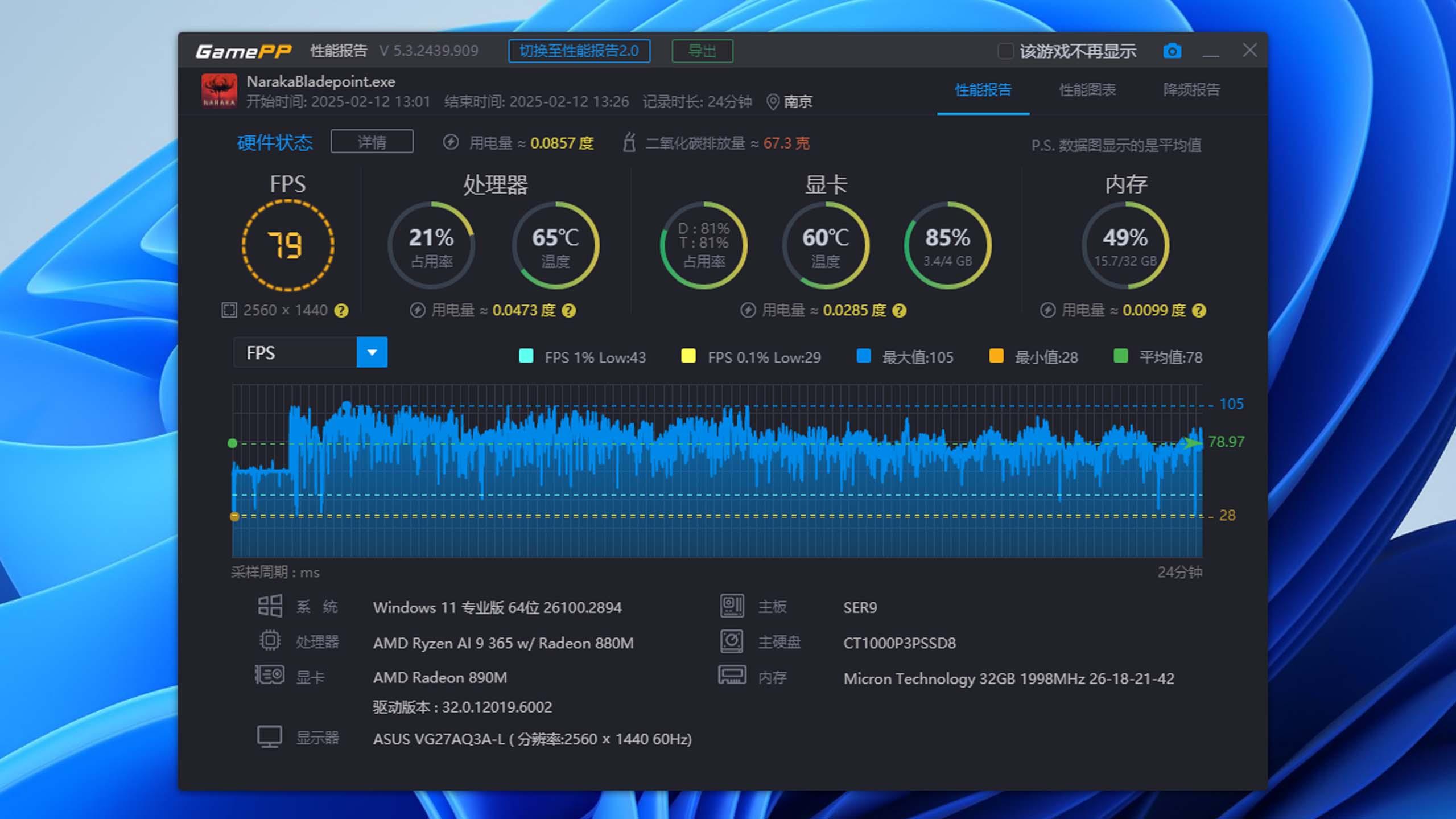Click the graphics card 60℃ temperature gauge
Viewport: 1456px width, 819px height.
click(x=826, y=245)
